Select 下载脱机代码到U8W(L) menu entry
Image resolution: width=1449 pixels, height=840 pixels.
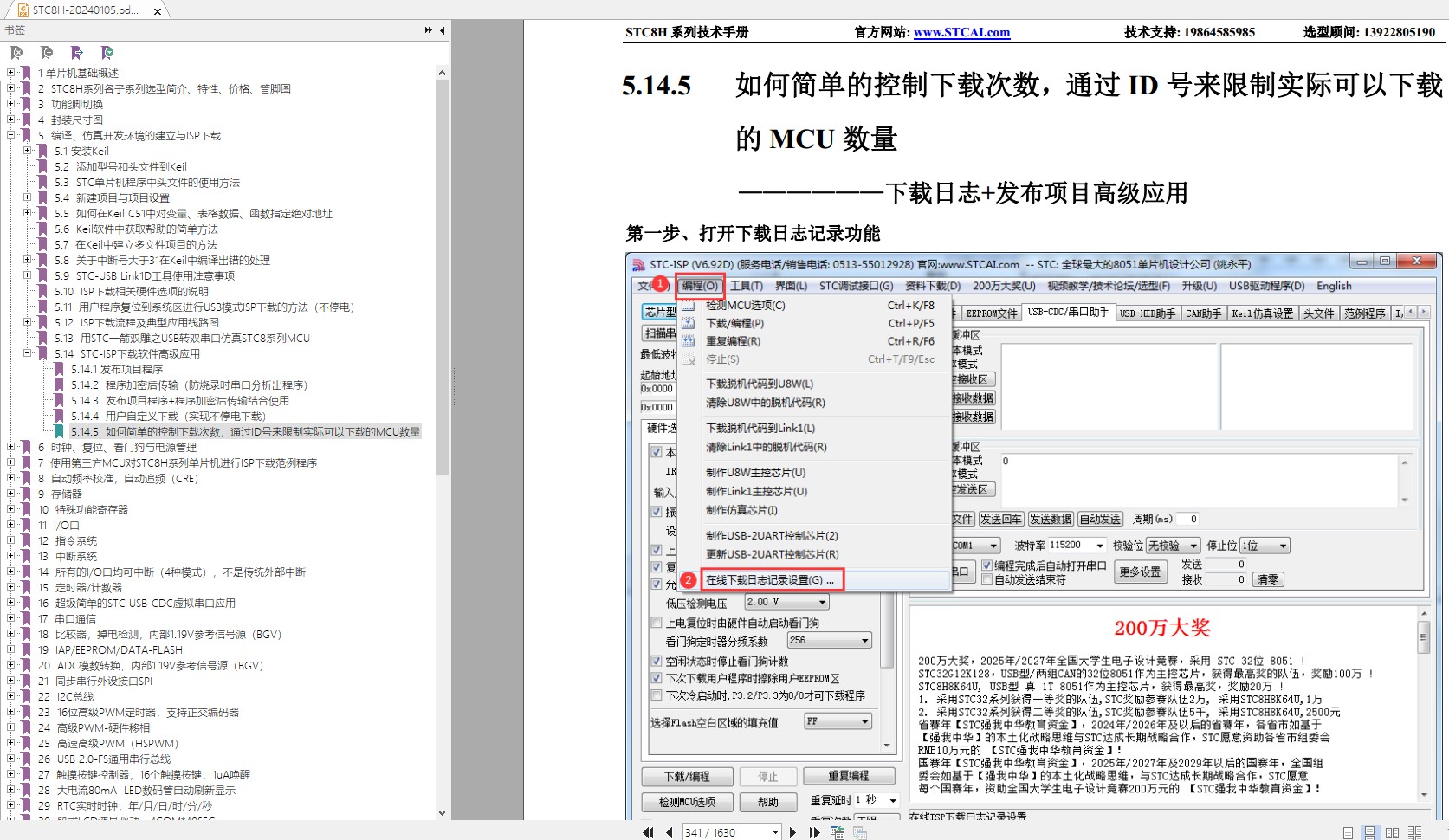pyautogui.click(x=760, y=384)
